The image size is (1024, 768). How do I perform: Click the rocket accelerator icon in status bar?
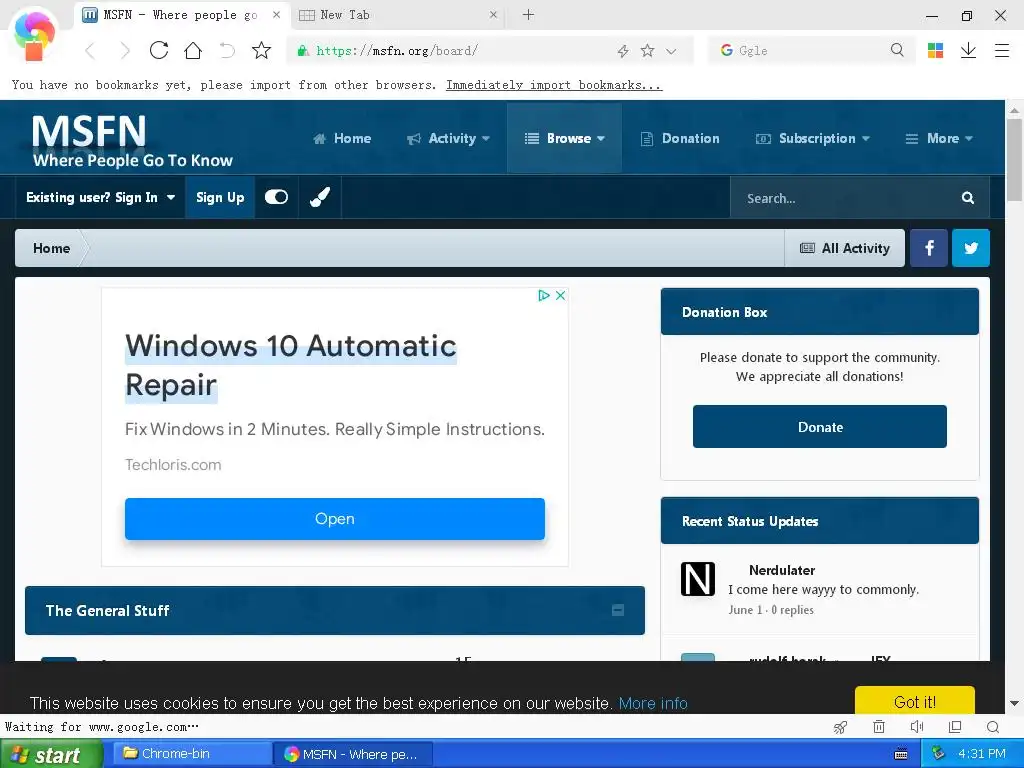click(x=840, y=727)
